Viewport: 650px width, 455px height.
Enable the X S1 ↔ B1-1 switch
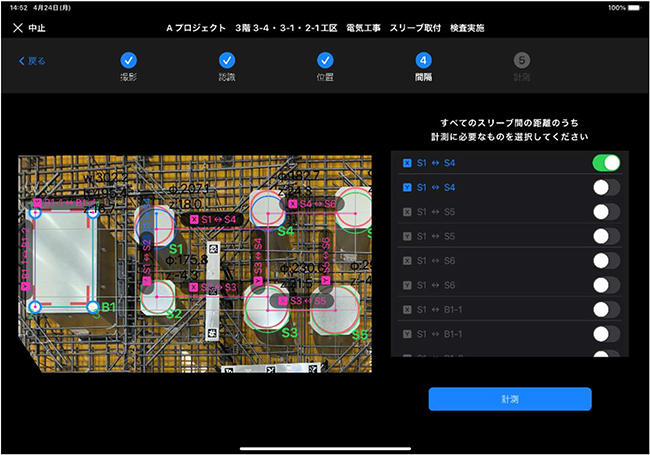click(x=606, y=310)
